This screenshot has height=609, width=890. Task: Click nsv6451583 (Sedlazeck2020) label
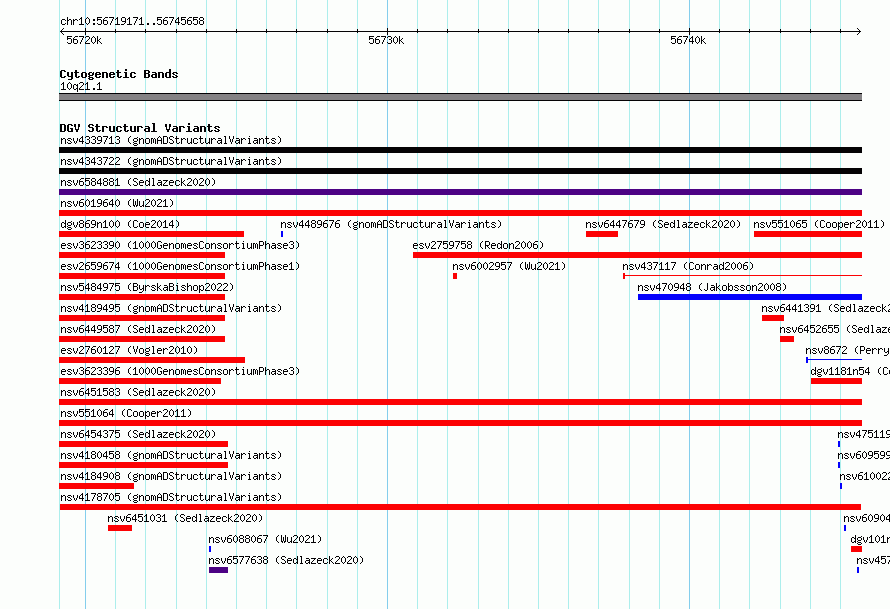point(138,392)
